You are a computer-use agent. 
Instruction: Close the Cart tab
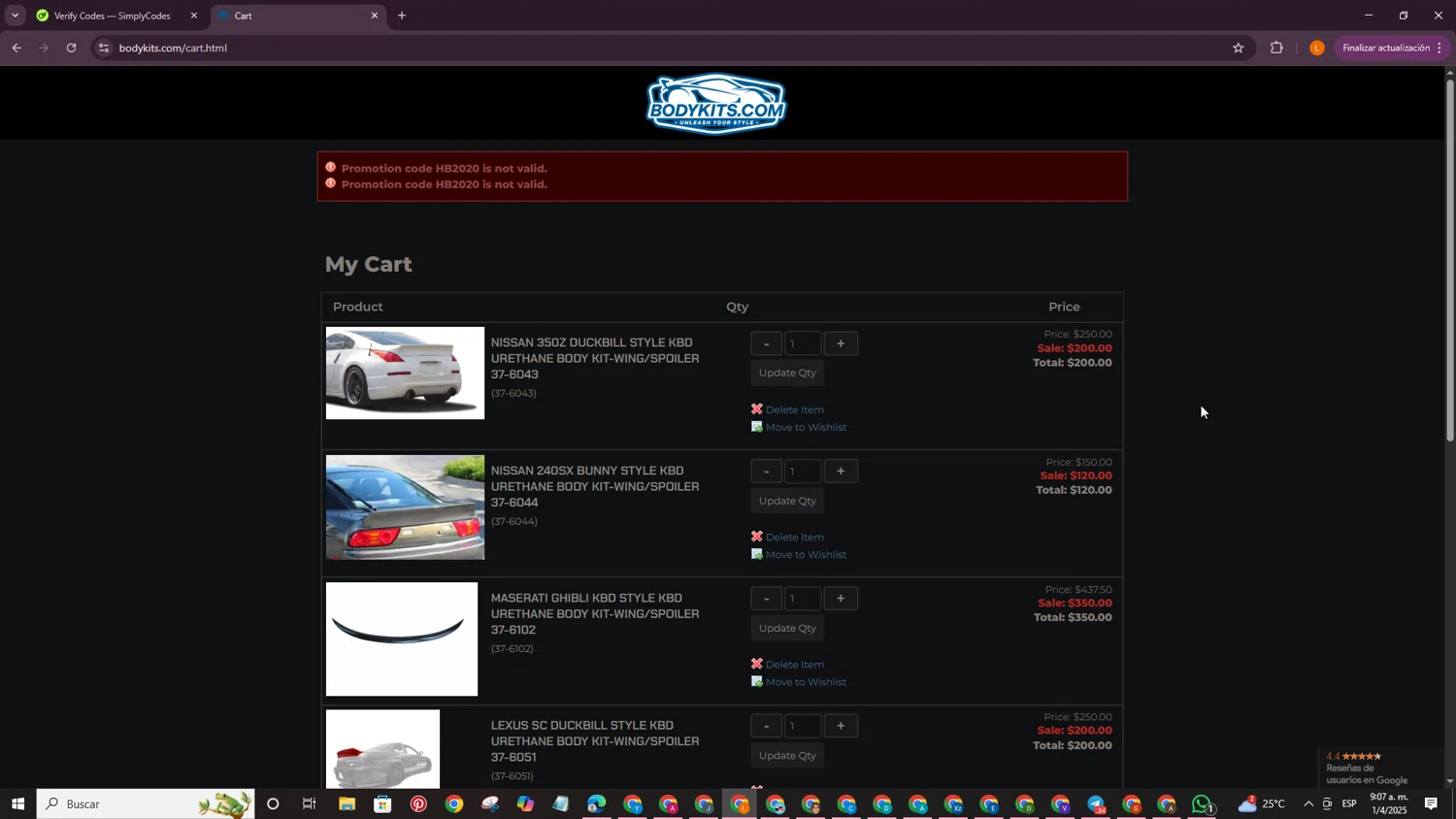[375, 16]
